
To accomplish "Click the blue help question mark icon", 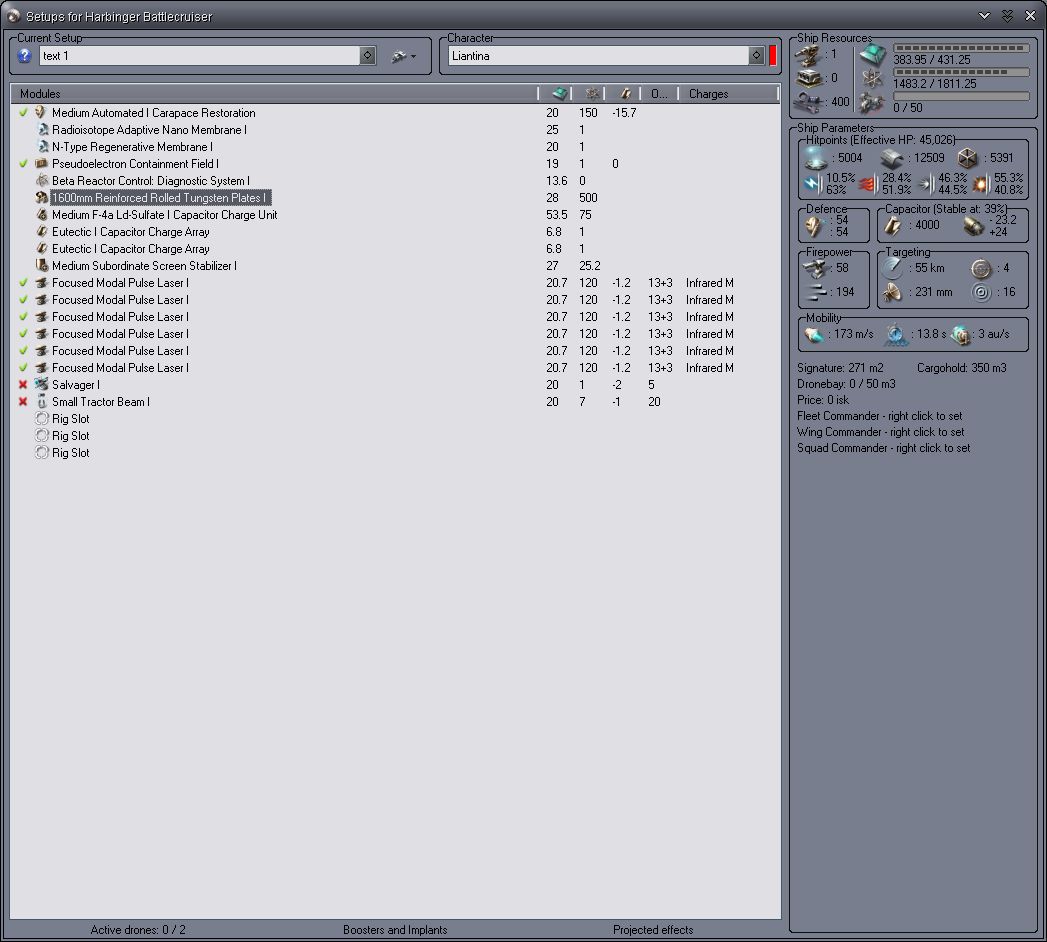I will click(x=24, y=55).
